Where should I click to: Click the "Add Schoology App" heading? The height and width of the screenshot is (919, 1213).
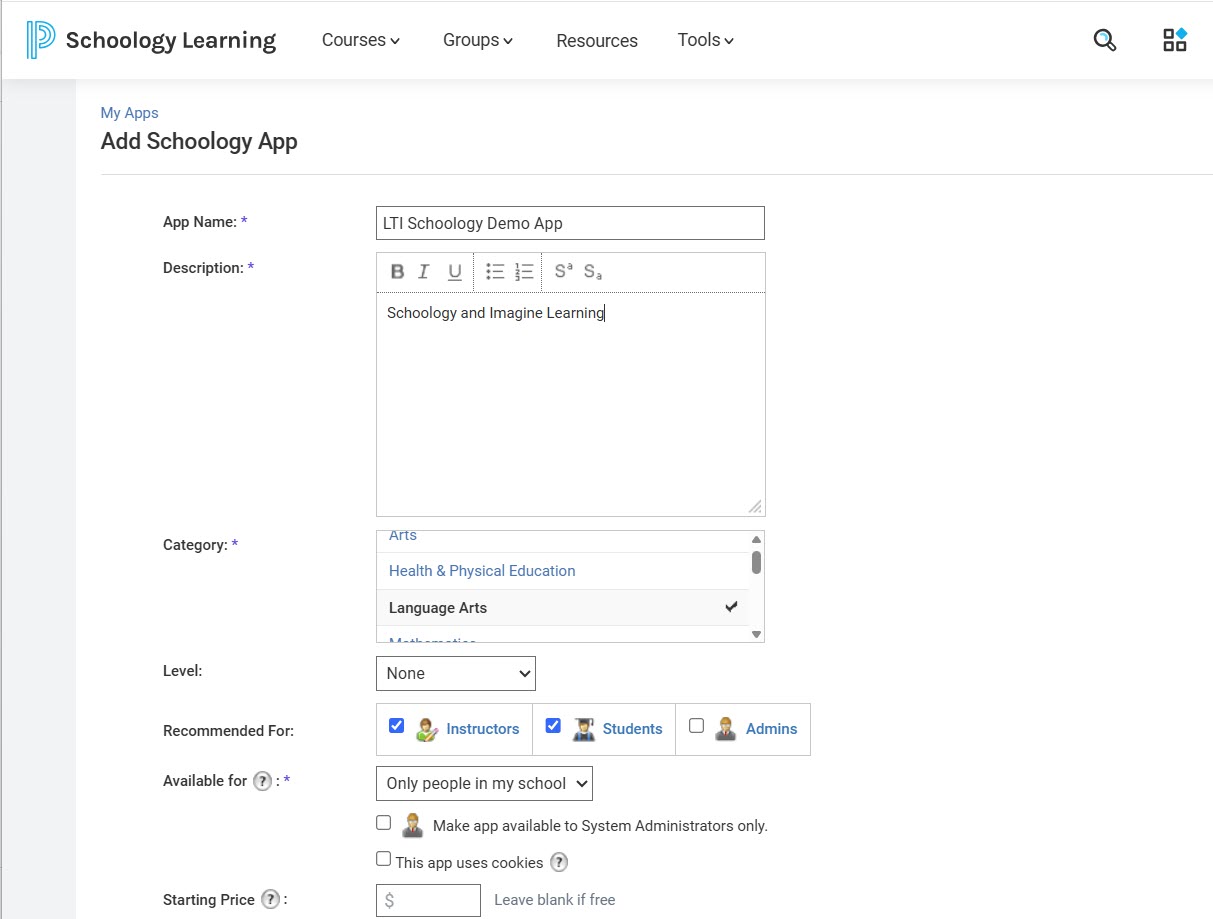click(199, 141)
